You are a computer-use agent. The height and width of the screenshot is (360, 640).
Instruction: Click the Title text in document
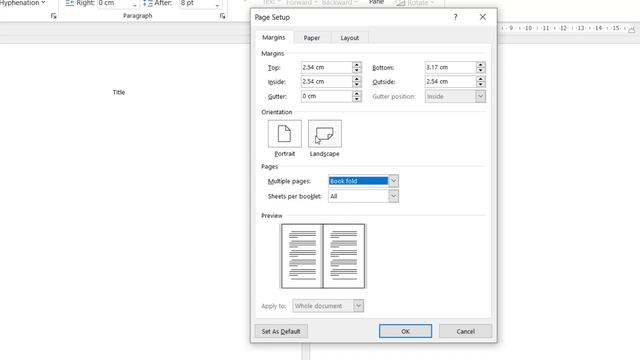click(119, 92)
